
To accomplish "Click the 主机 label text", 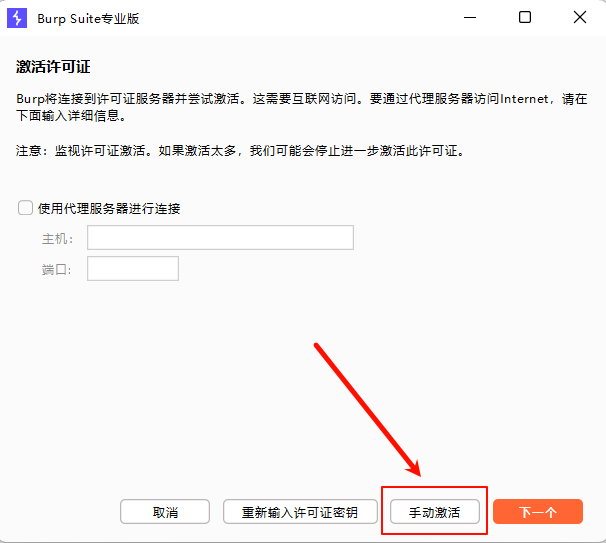I will 57,238.
